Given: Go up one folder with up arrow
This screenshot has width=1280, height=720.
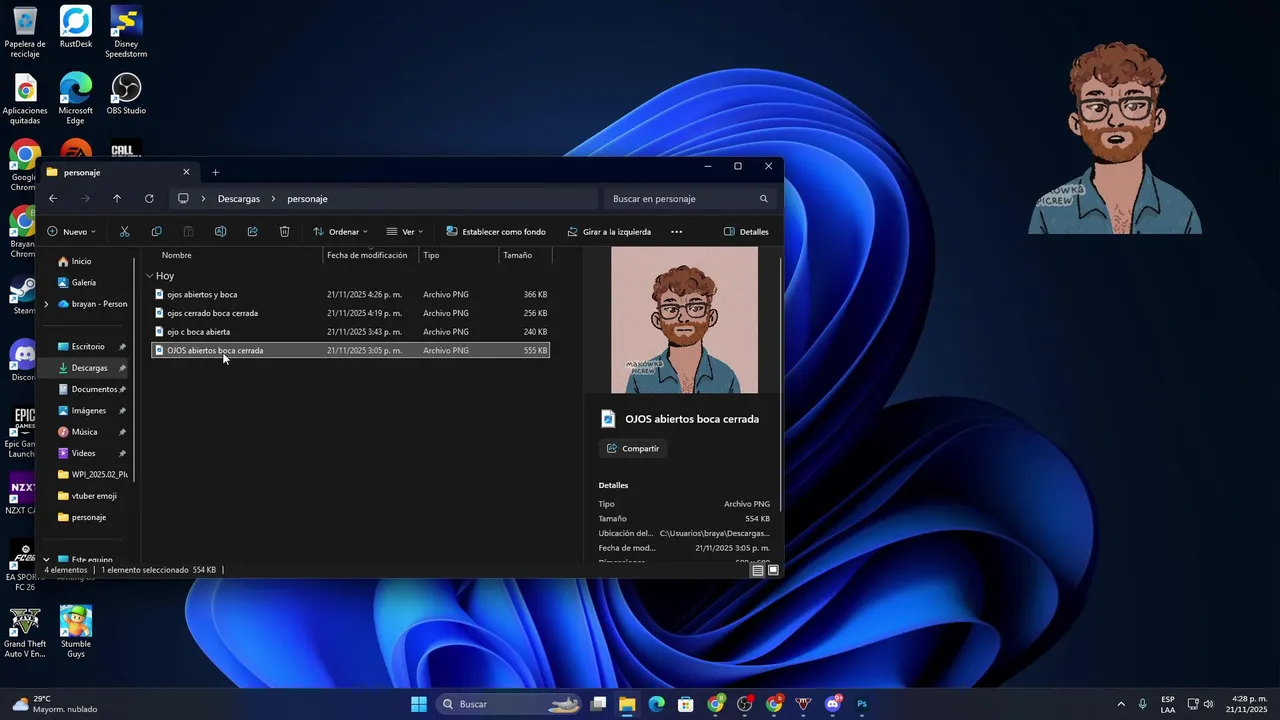Looking at the screenshot, I should click(x=117, y=198).
